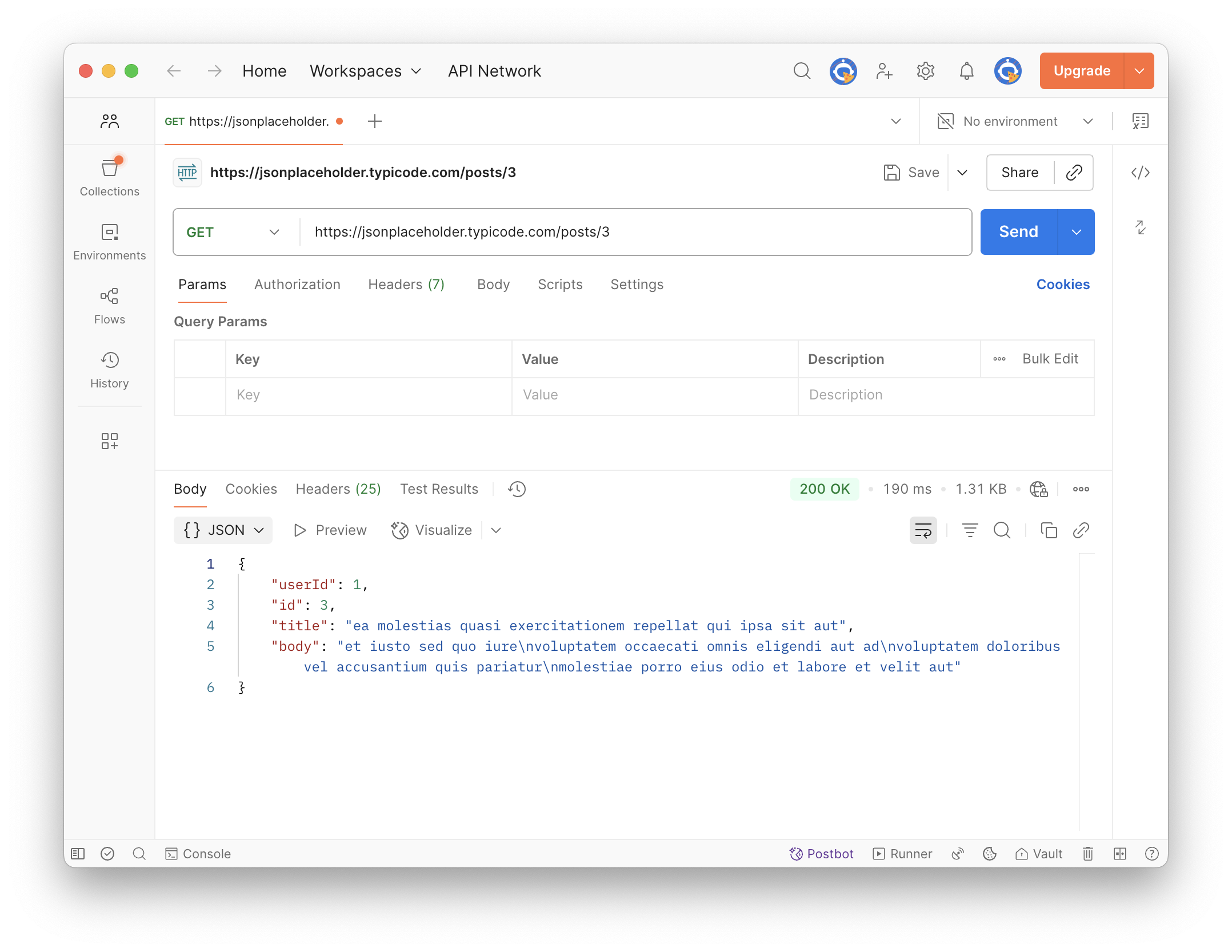
Task: Open the History sidebar panel
Action: [109, 370]
